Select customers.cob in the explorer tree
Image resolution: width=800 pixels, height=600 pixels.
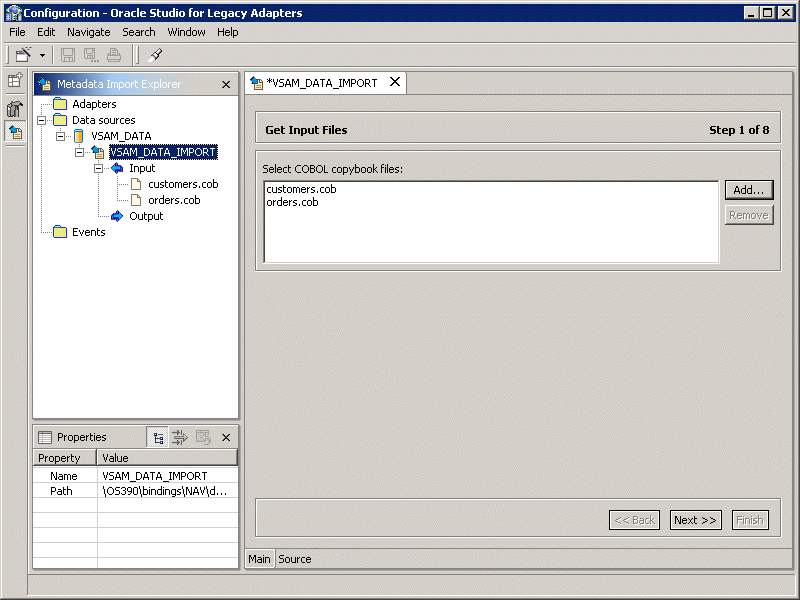pyautogui.click(x=183, y=184)
